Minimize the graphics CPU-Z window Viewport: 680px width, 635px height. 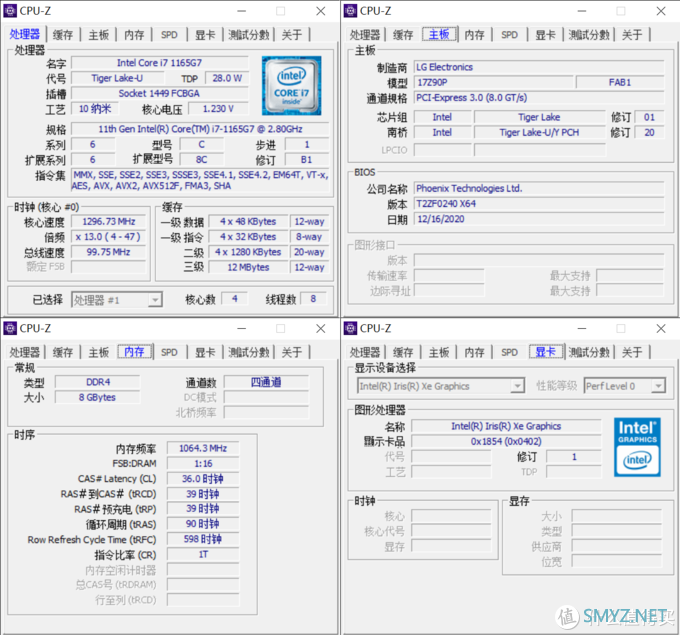click(x=582, y=328)
